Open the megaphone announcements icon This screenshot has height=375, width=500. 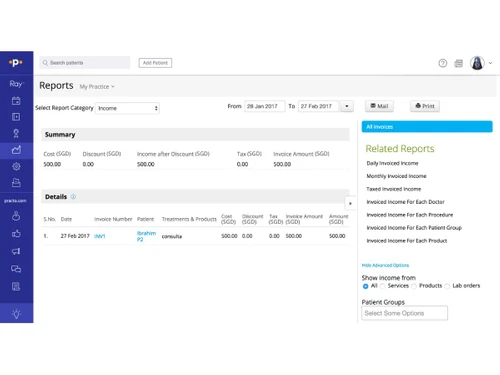coord(16,251)
